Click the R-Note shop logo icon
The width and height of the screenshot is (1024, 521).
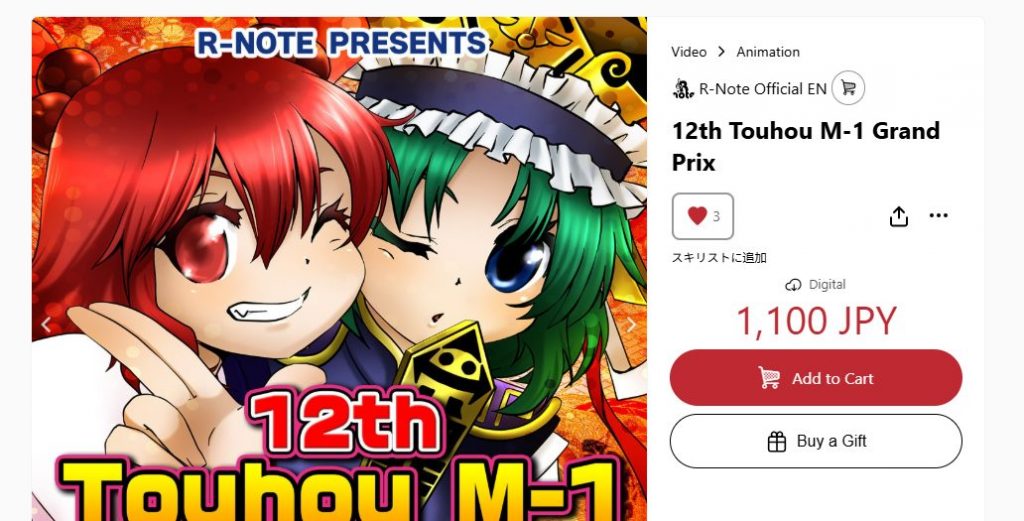coord(683,88)
